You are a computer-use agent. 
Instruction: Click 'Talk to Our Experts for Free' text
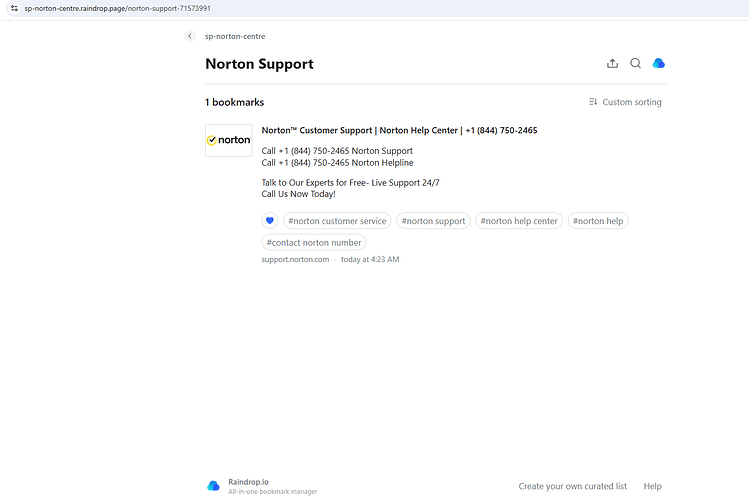(x=313, y=182)
